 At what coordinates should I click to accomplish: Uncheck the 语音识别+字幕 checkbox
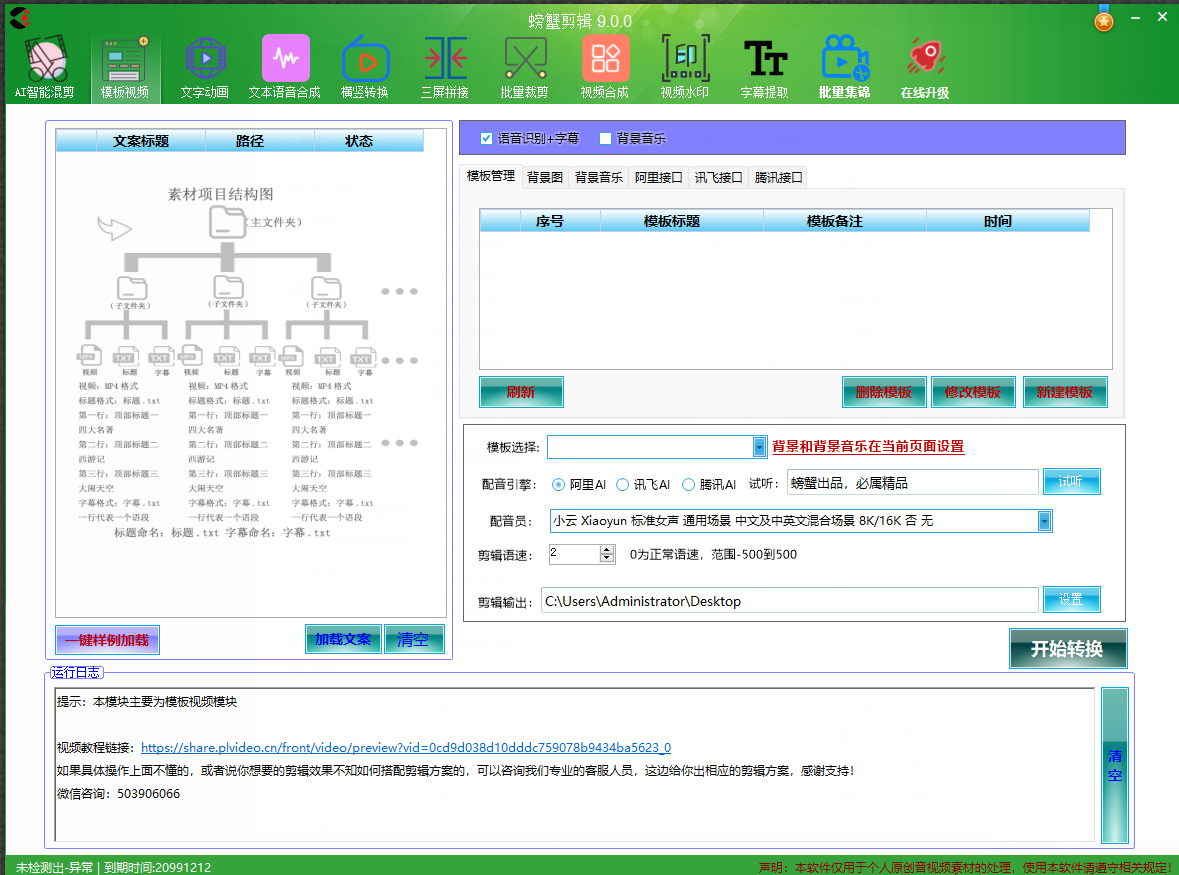[487, 138]
